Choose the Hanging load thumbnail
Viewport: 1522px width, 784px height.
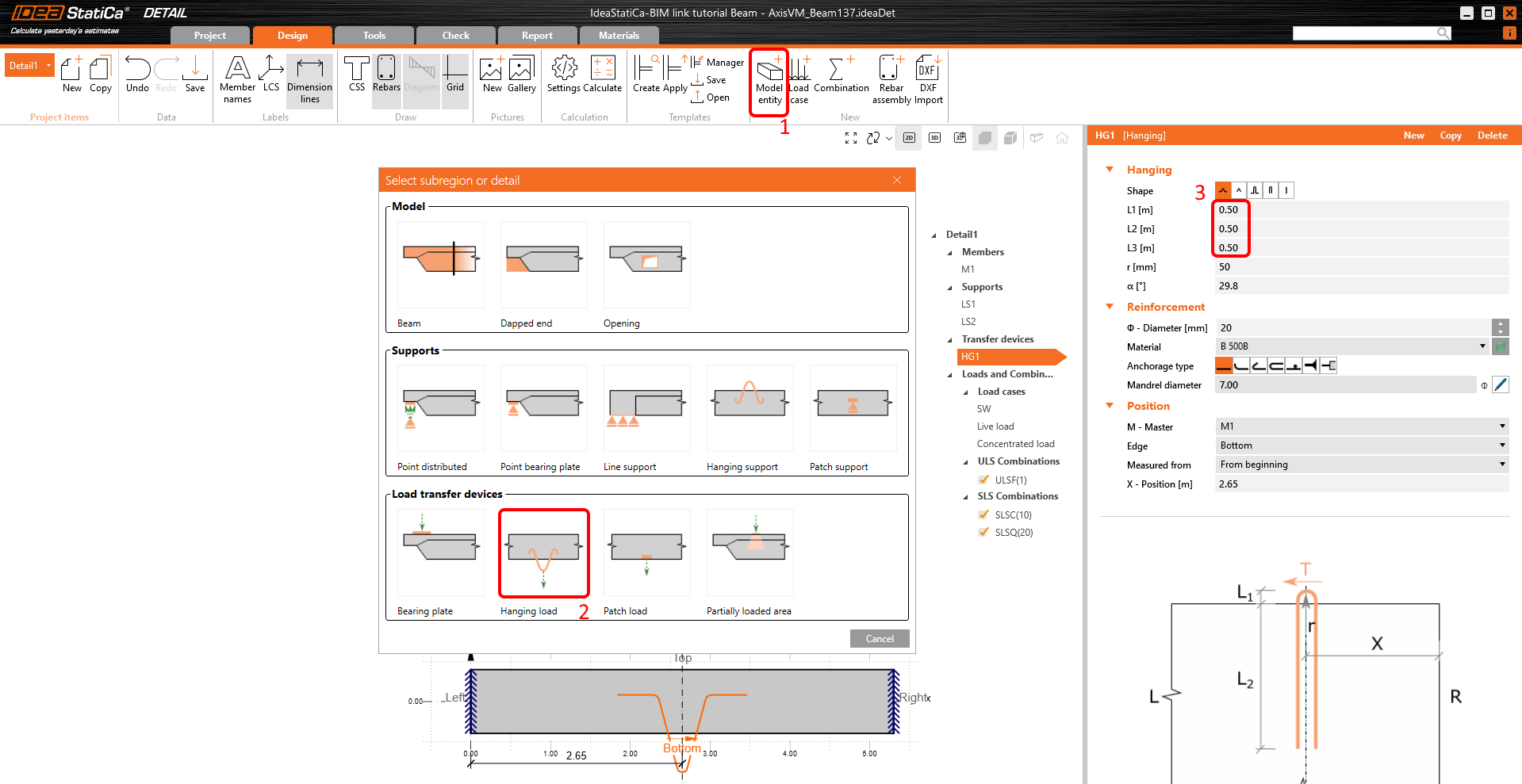[x=543, y=553]
